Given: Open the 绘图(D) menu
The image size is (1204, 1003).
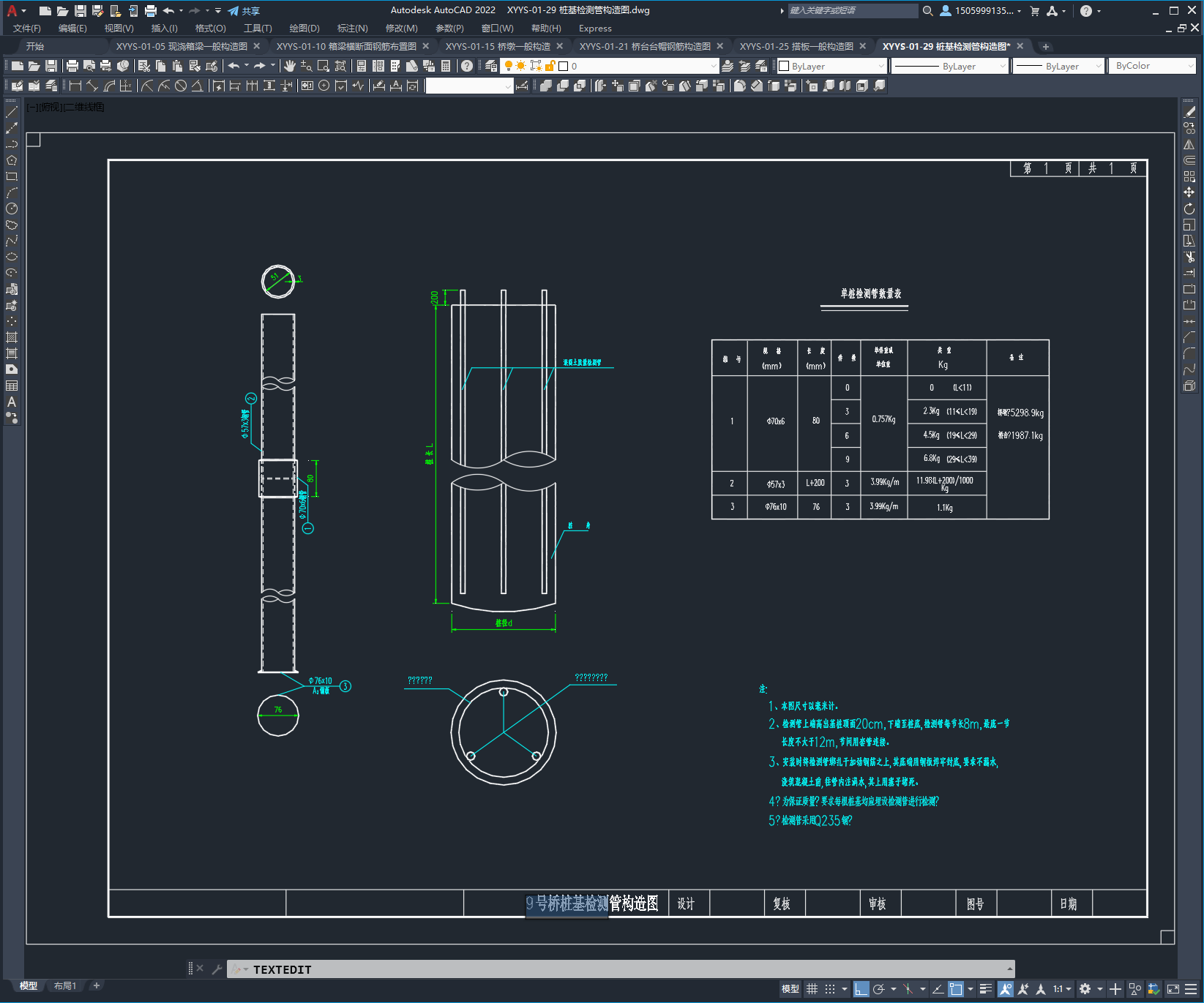Looking at the screenshot, I should tap(304, 29).
